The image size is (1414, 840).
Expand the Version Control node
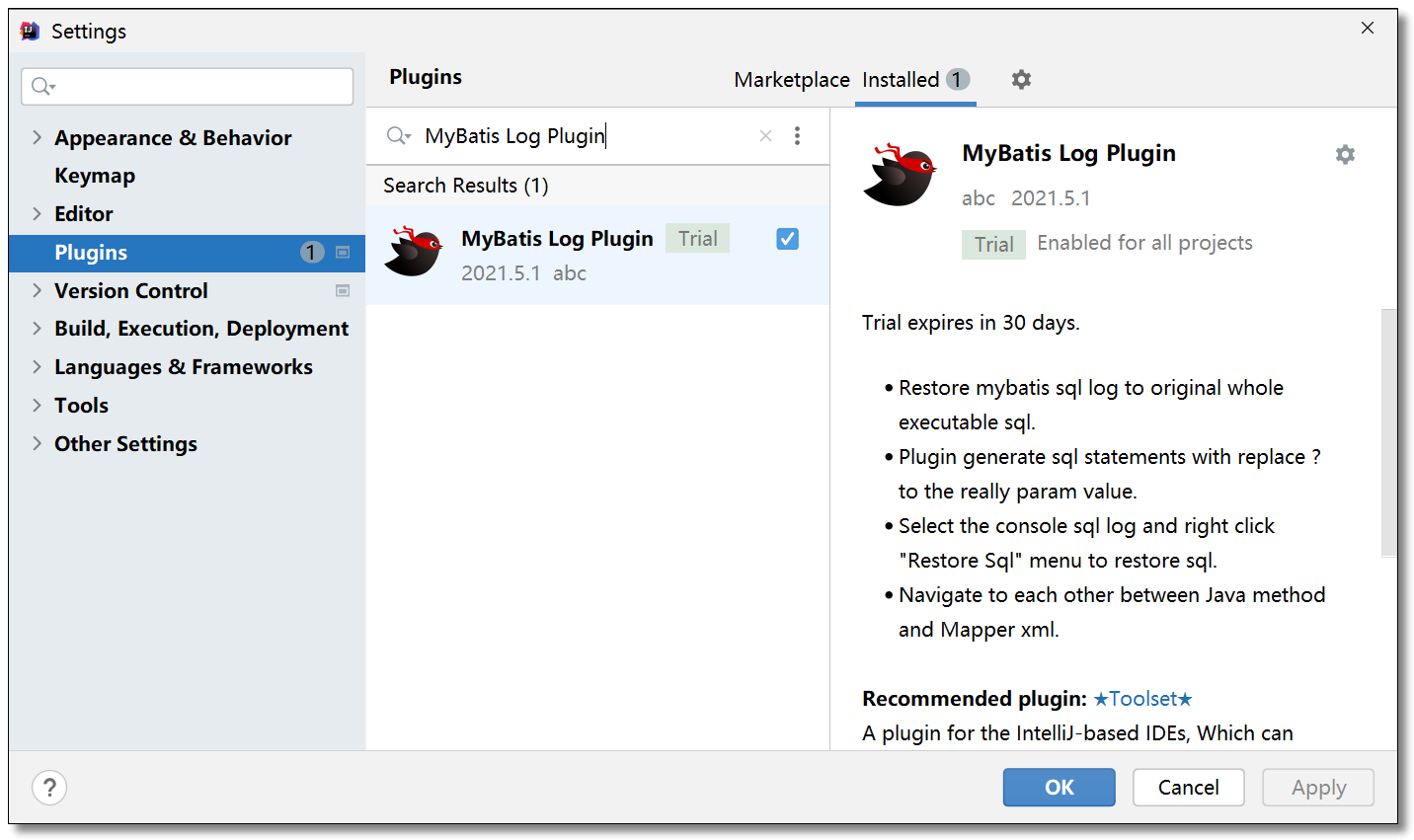(37, 290)
